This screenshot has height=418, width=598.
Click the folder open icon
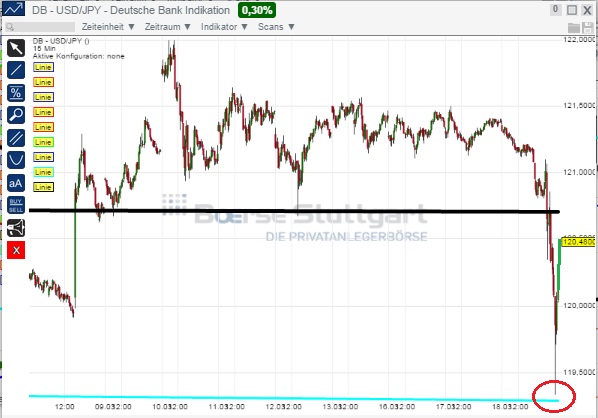click(x=574, y=27)
